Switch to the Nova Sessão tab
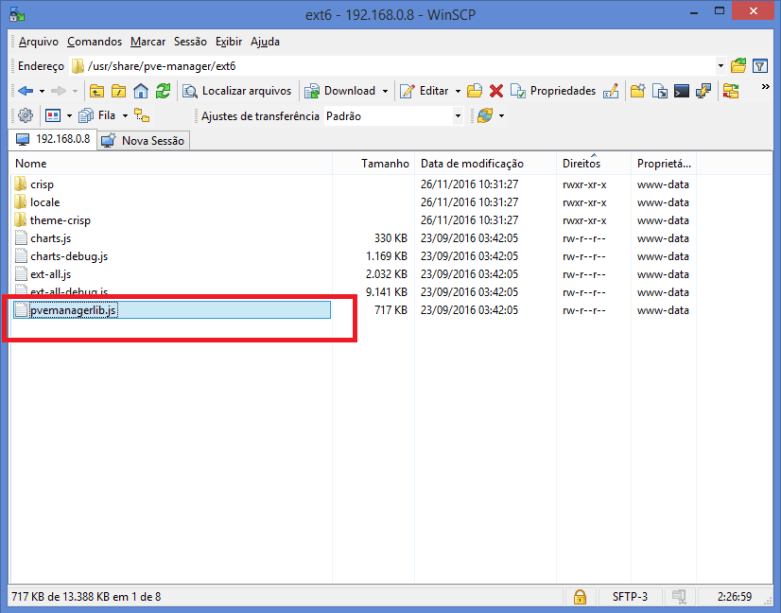Viewport: 781px width, 613px height. (x=145, y=141)
